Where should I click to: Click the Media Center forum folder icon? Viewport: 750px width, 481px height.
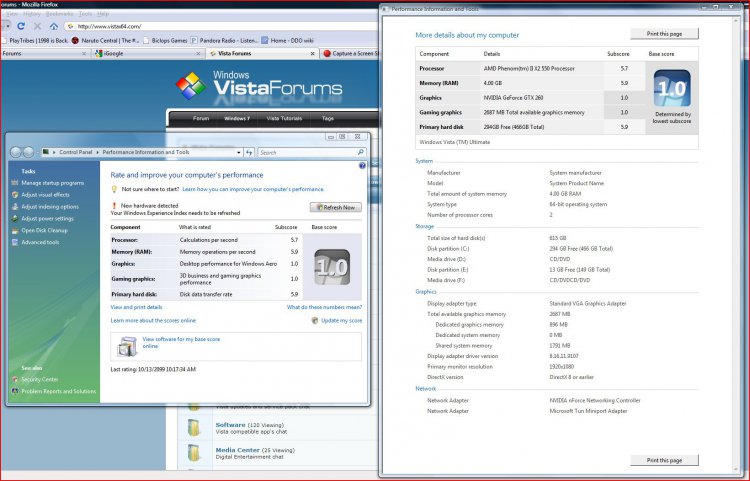click(x=194, y=453)
